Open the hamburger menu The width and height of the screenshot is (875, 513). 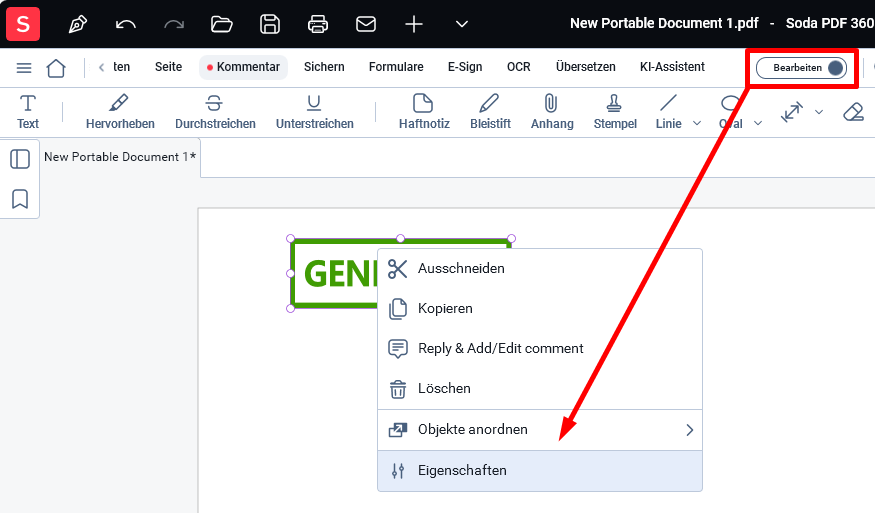point(24,68)
